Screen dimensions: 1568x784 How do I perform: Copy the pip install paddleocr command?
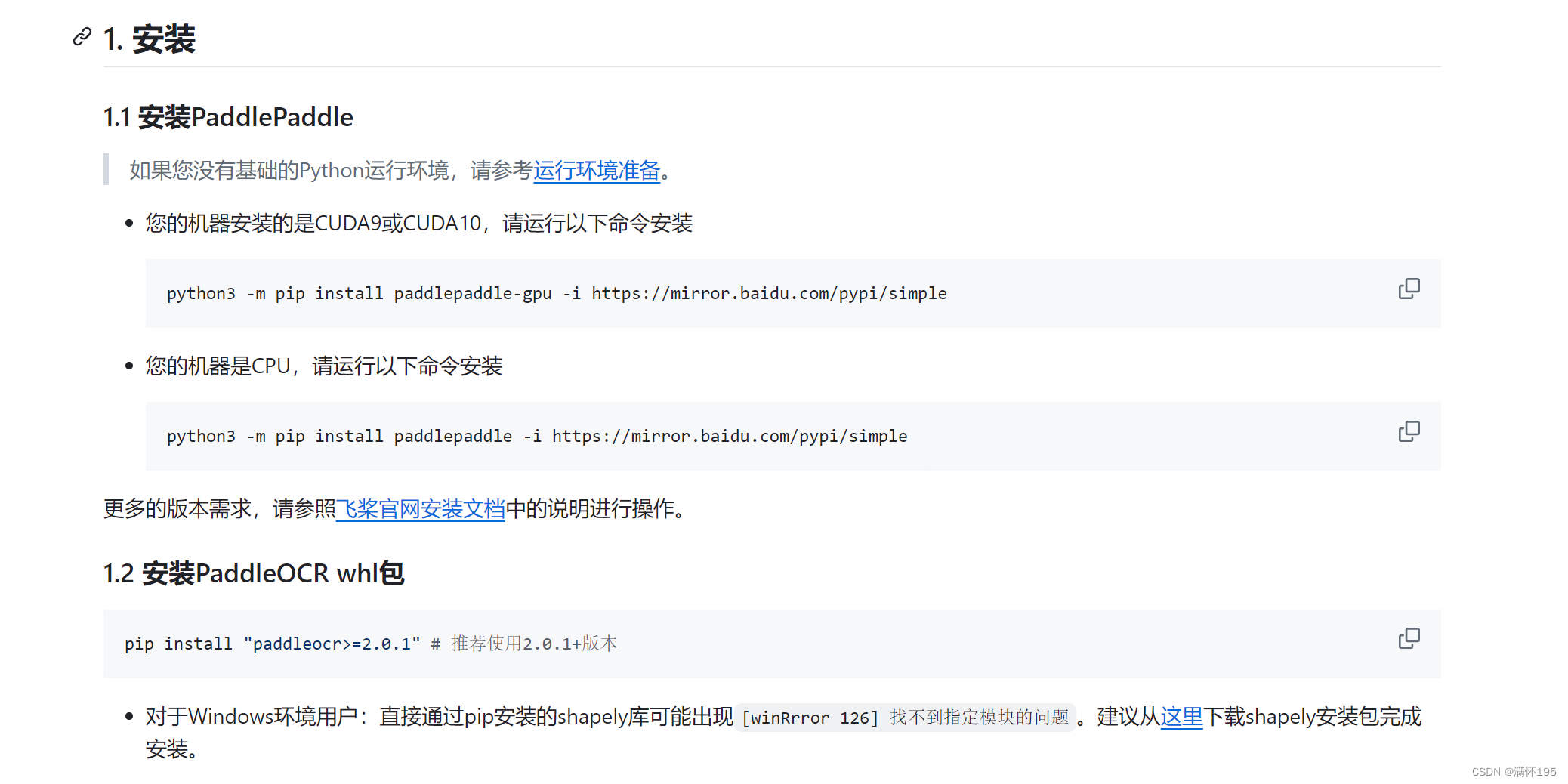pyautogui.click(x=1409, y=638)
